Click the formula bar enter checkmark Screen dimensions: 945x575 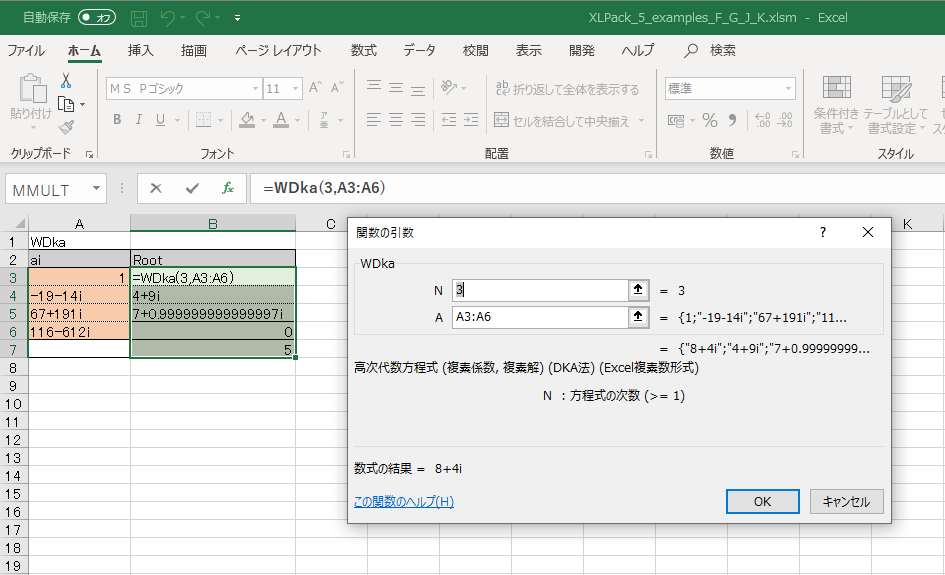pyautogui.click(x=192, y=188)
